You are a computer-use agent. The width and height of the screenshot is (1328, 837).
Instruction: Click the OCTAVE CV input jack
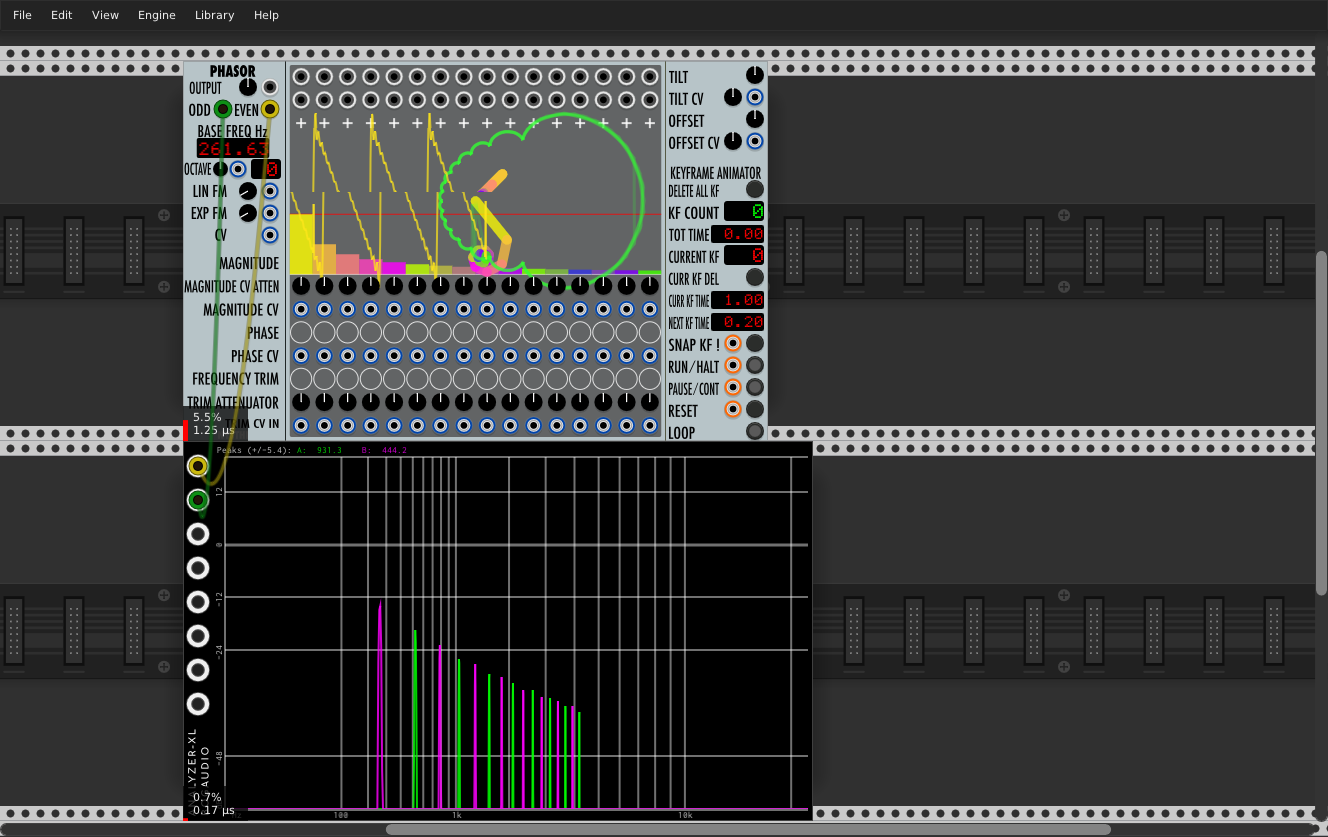coord(238,169)
